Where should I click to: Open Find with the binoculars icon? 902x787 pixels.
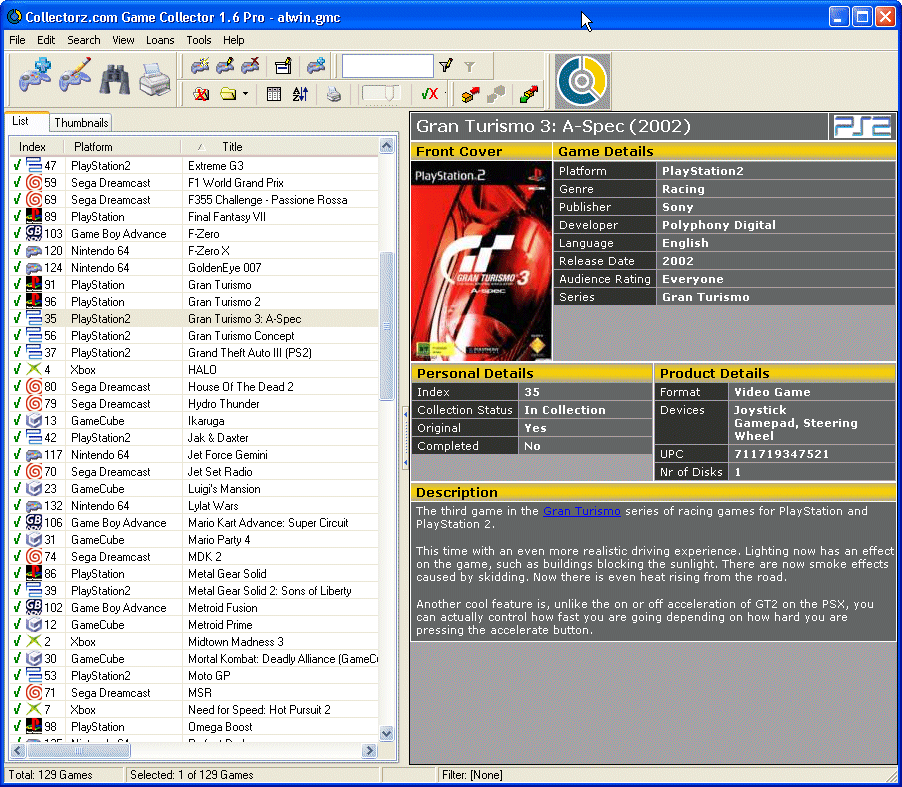114,79
